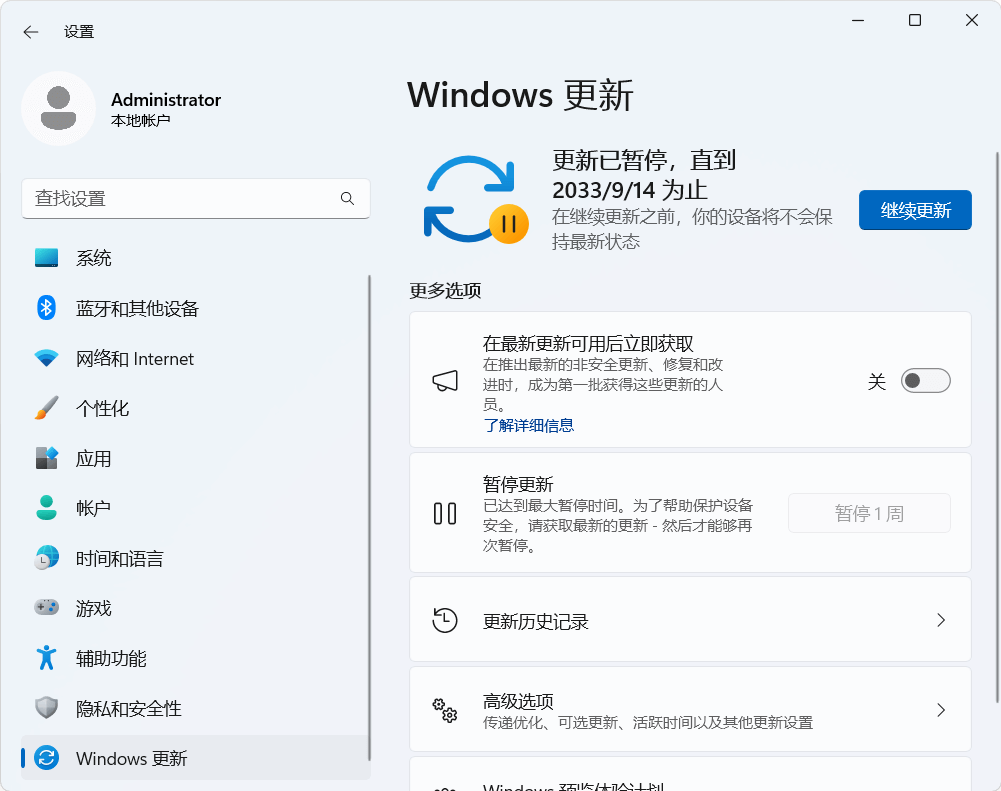Select Windows 更新 in the sidebar
The width and height of the screenshot is (1001, 791).
[x=195, y=758]
